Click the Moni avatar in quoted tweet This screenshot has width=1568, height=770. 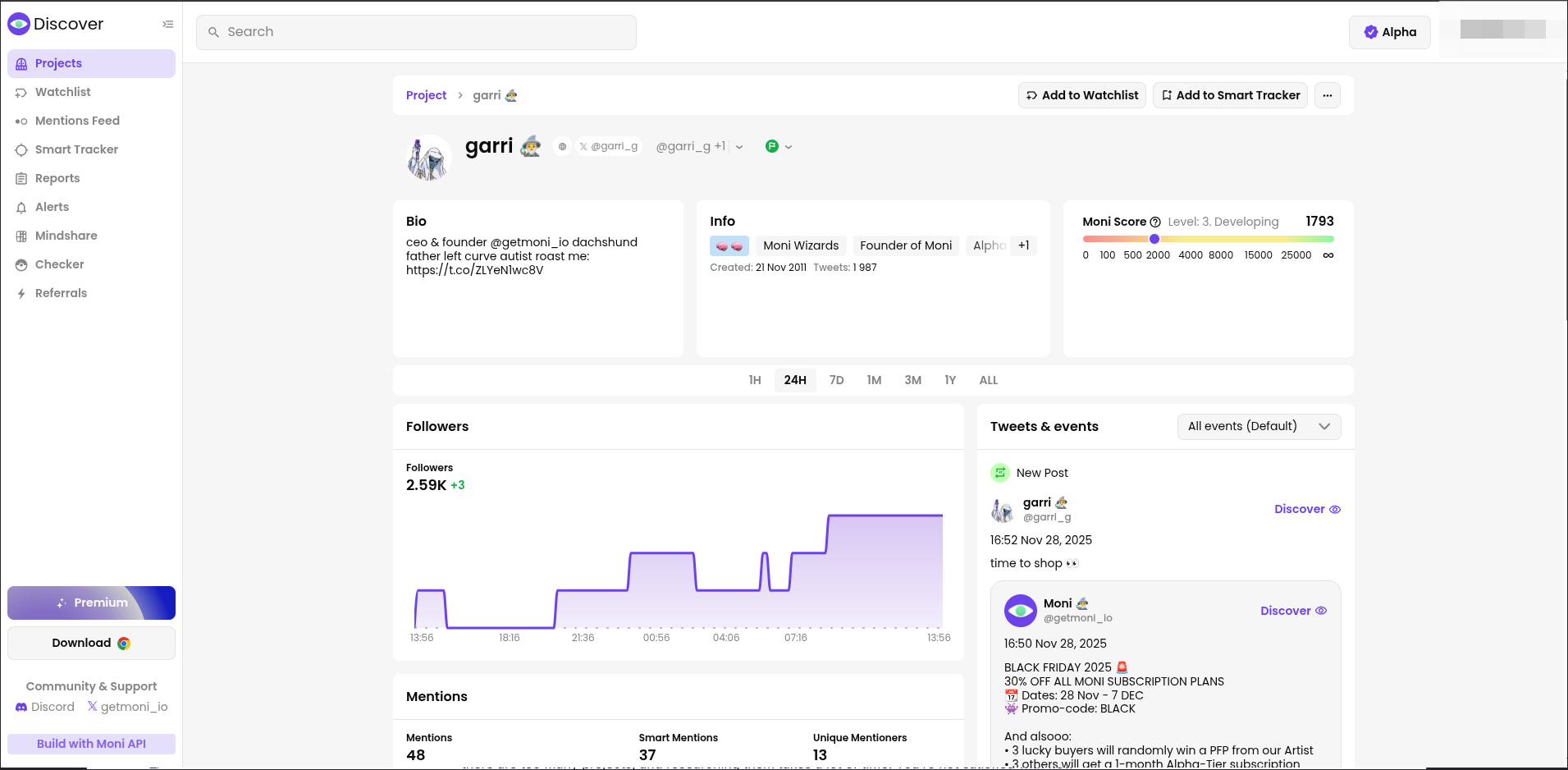click(x=1020, y=611)
